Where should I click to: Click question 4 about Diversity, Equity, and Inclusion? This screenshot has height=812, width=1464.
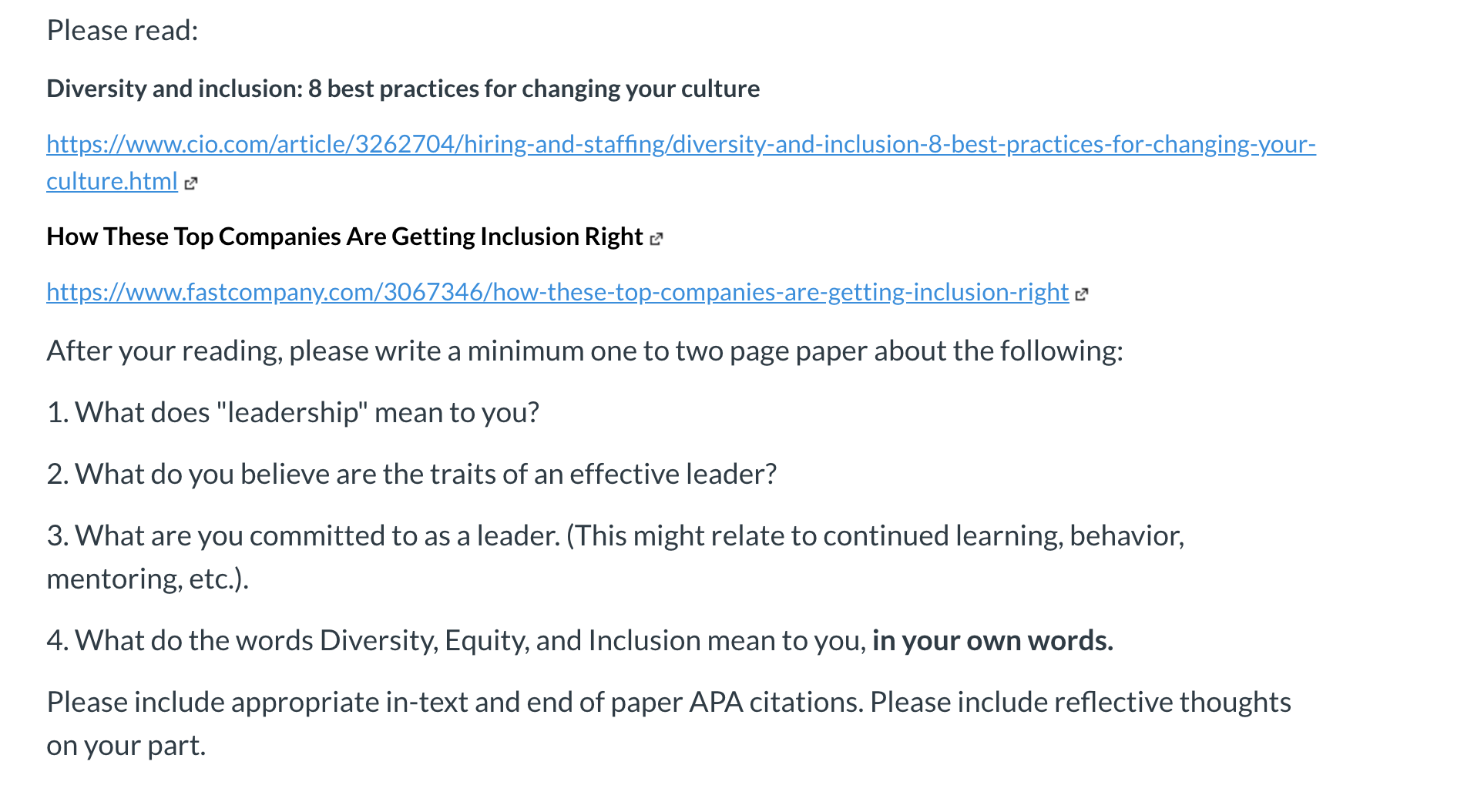(579, 640)
